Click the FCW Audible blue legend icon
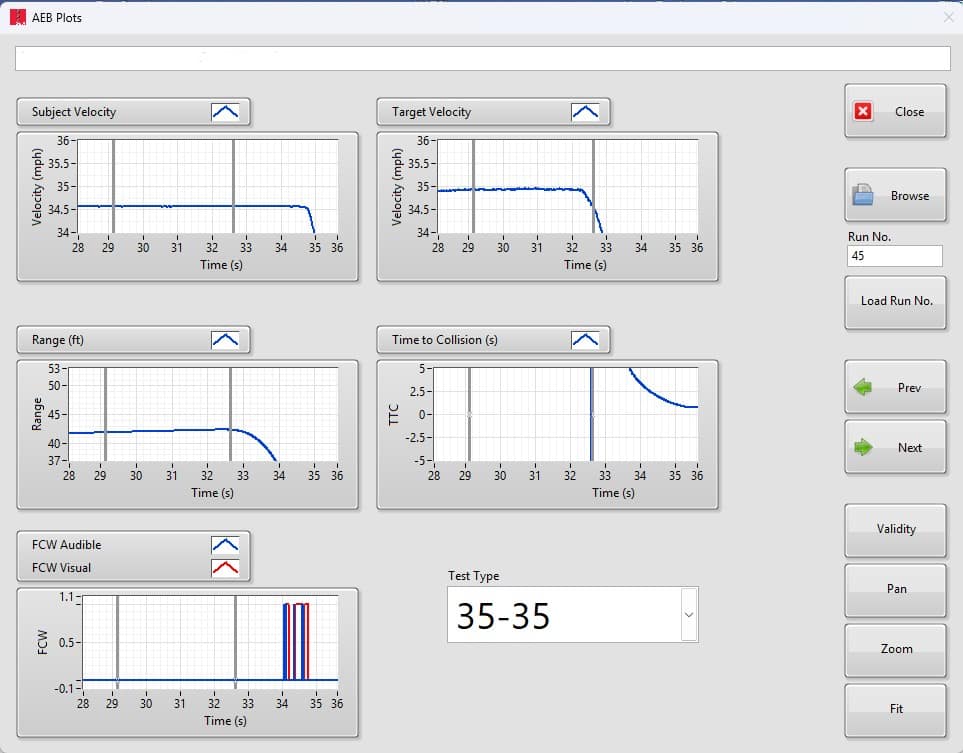Screen dimensions: 963x753 coord(225,545)
